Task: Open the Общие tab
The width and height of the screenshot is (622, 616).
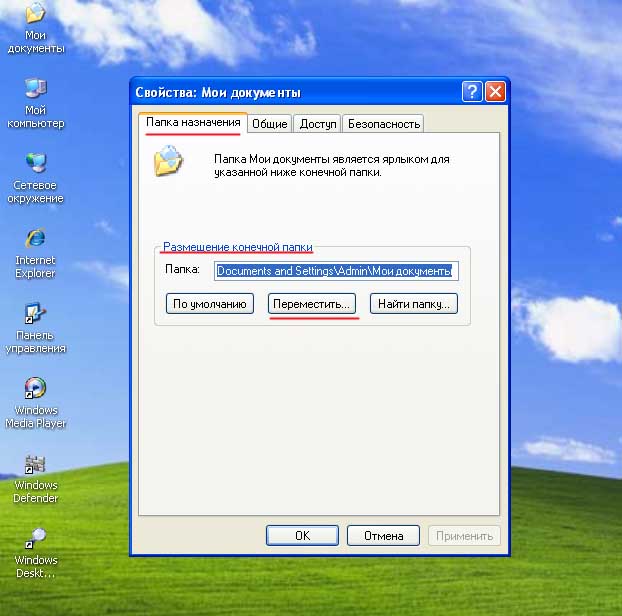Action: click(x=269, y=124)
